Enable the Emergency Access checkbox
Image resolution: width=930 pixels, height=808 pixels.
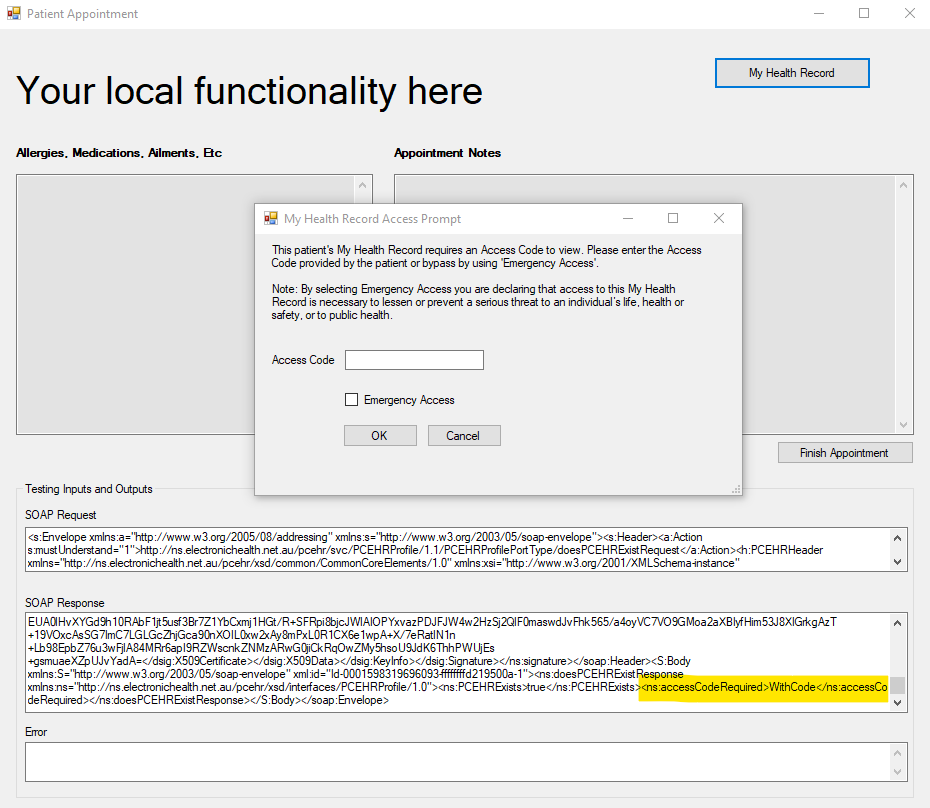(x=351, y=399)
